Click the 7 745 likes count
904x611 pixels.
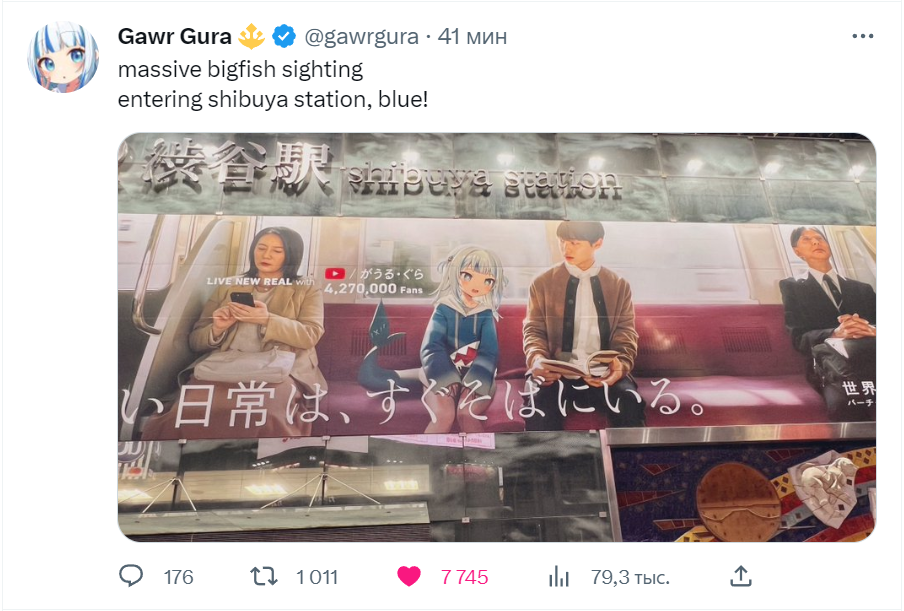pos(464,577)
